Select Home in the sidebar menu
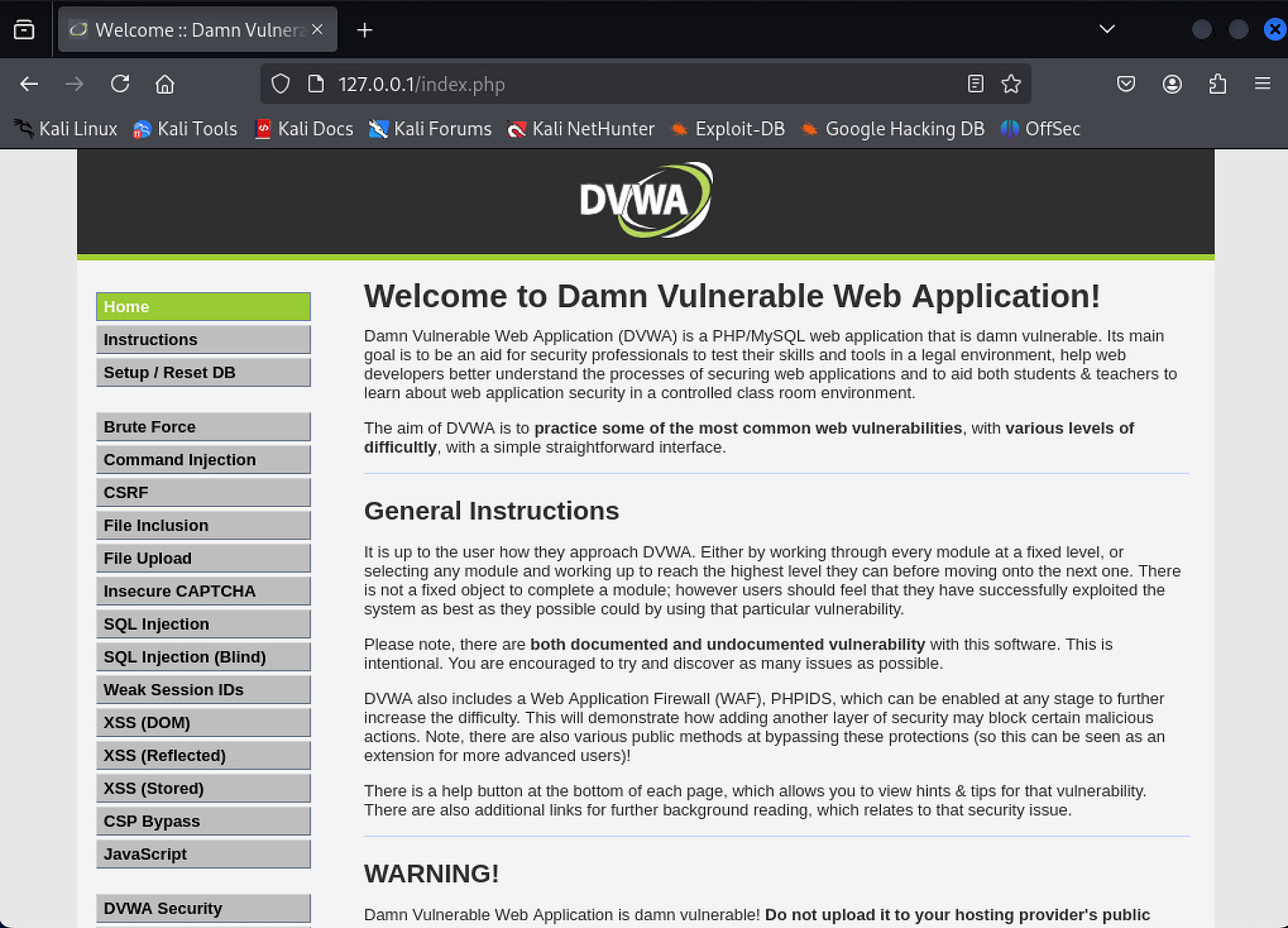Image resolution: width=1288 pixels, height=928 pixels. pos(203,307)
